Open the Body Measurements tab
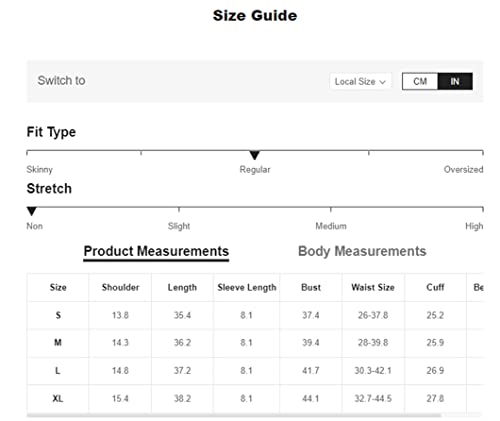 point(362,251)
